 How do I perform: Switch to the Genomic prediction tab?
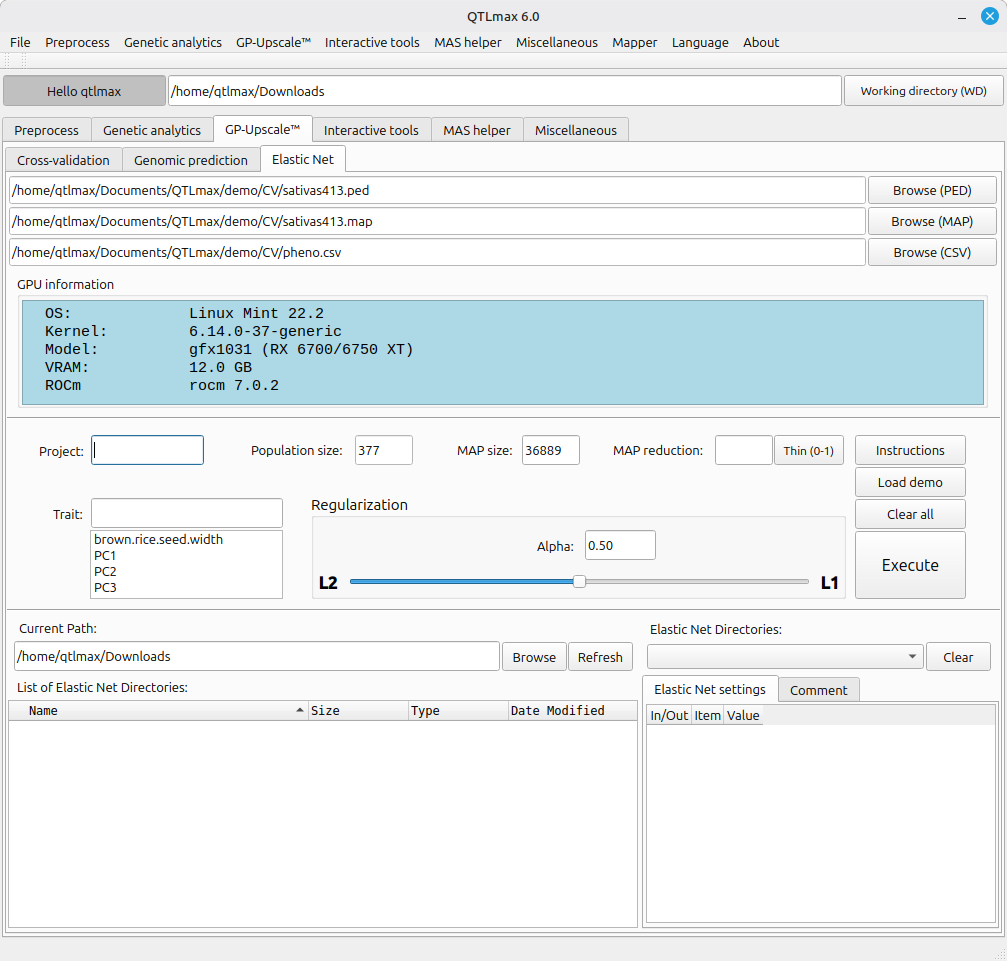pyautogui.click(x=190, y=160)
